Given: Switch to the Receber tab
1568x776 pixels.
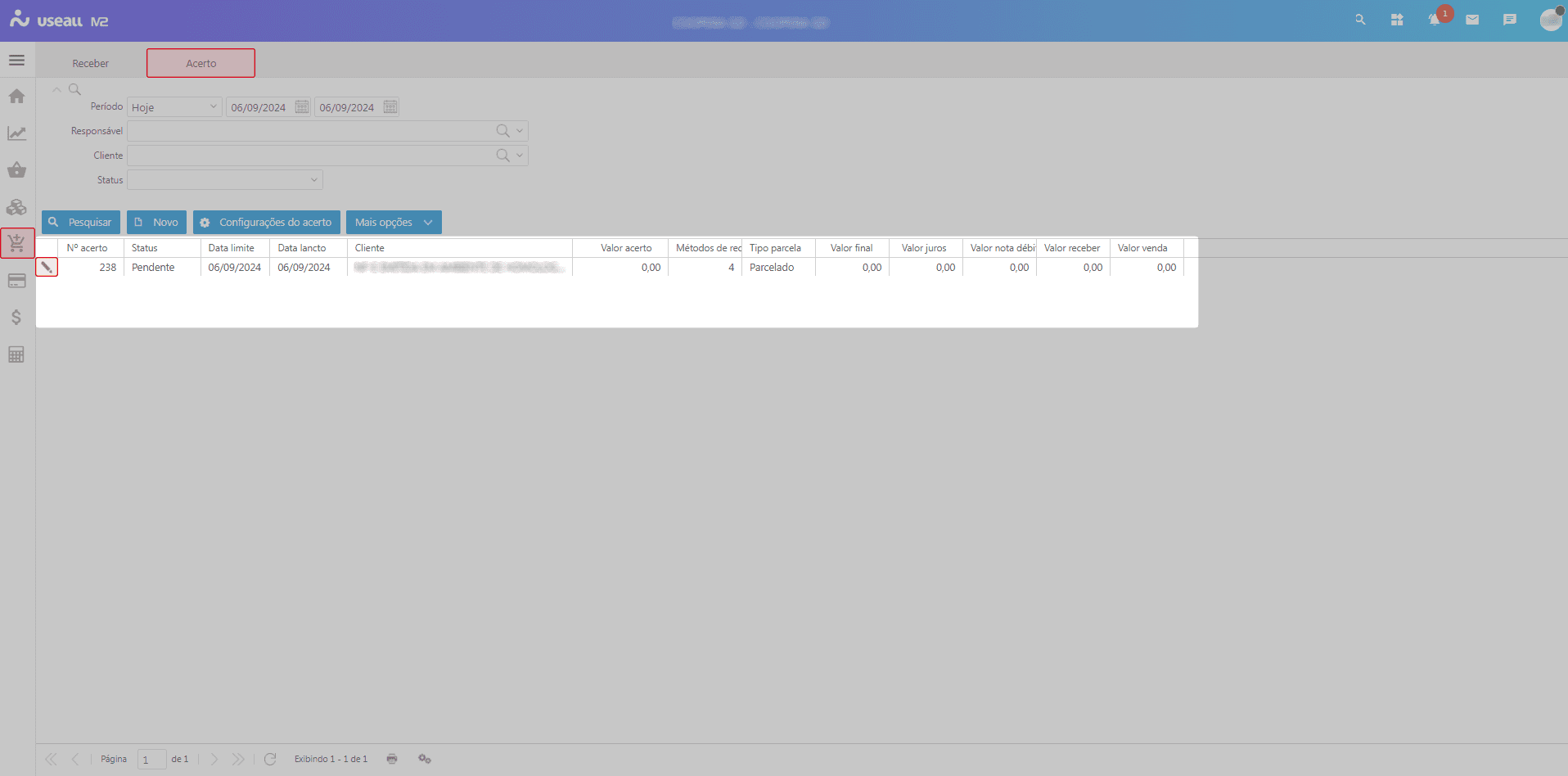Looking at the screenshot, I should 90,63.
